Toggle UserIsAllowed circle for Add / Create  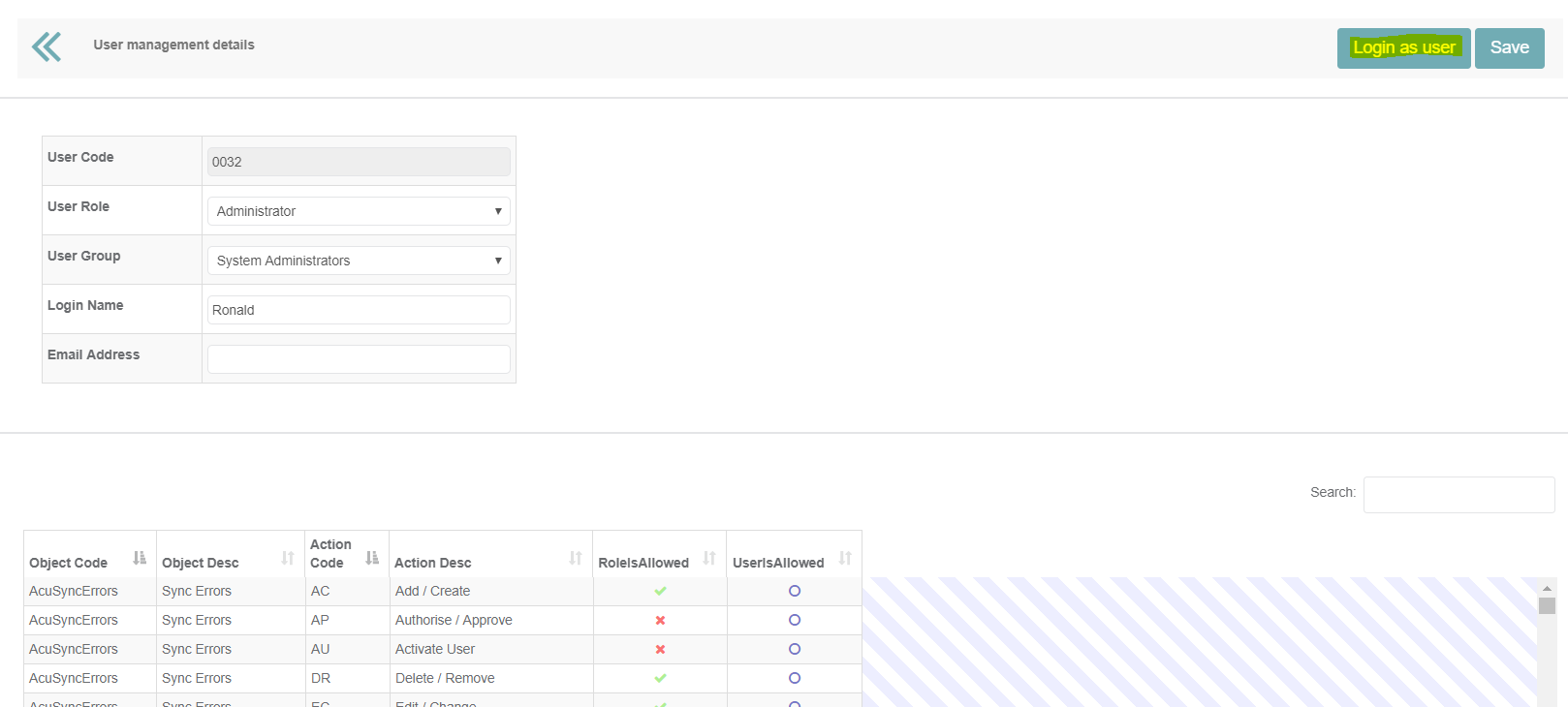tap(795, 591)
